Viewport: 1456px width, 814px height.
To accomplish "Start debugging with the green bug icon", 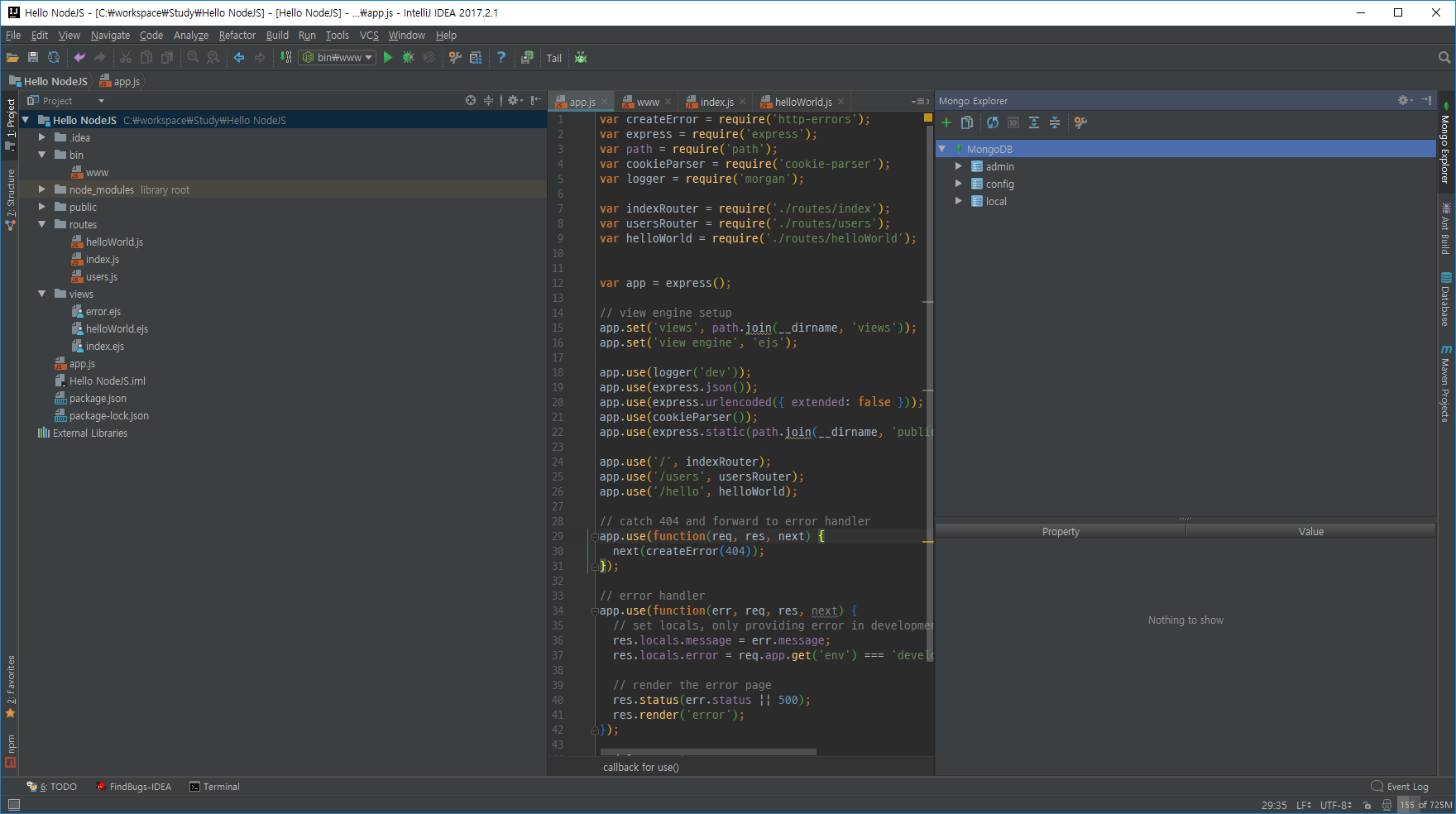I will click(408, 58).
